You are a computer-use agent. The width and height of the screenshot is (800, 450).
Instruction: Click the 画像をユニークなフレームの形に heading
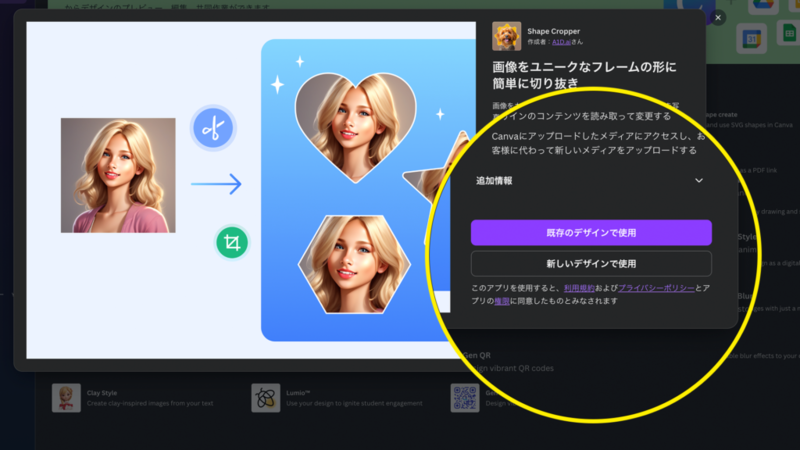click(x=584, y=67)
